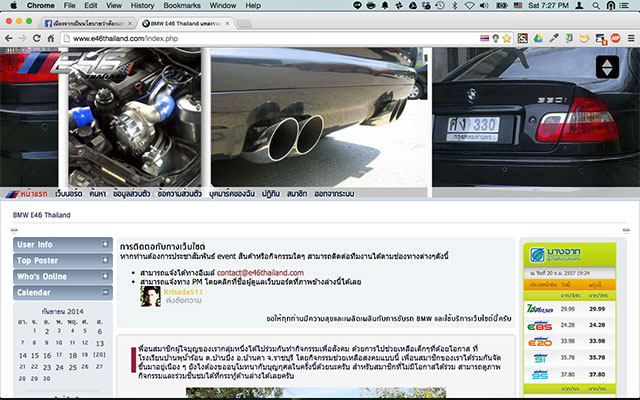
Task: Open the eyedropper color picker extension
Action: pos(554,38)
